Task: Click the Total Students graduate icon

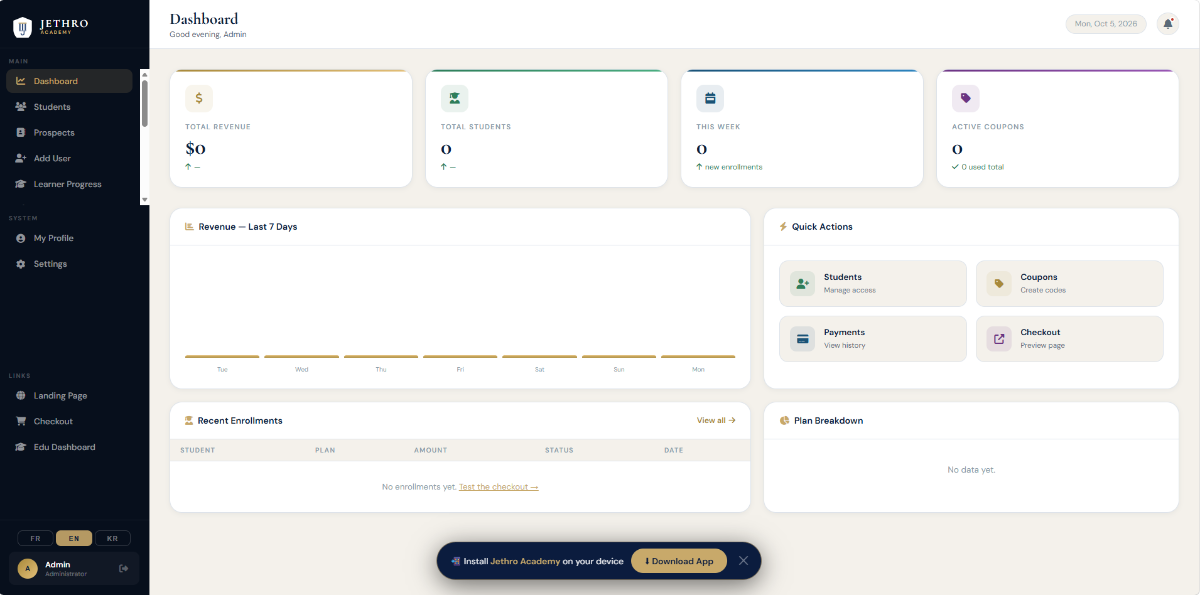Action: tap(454, 98)
